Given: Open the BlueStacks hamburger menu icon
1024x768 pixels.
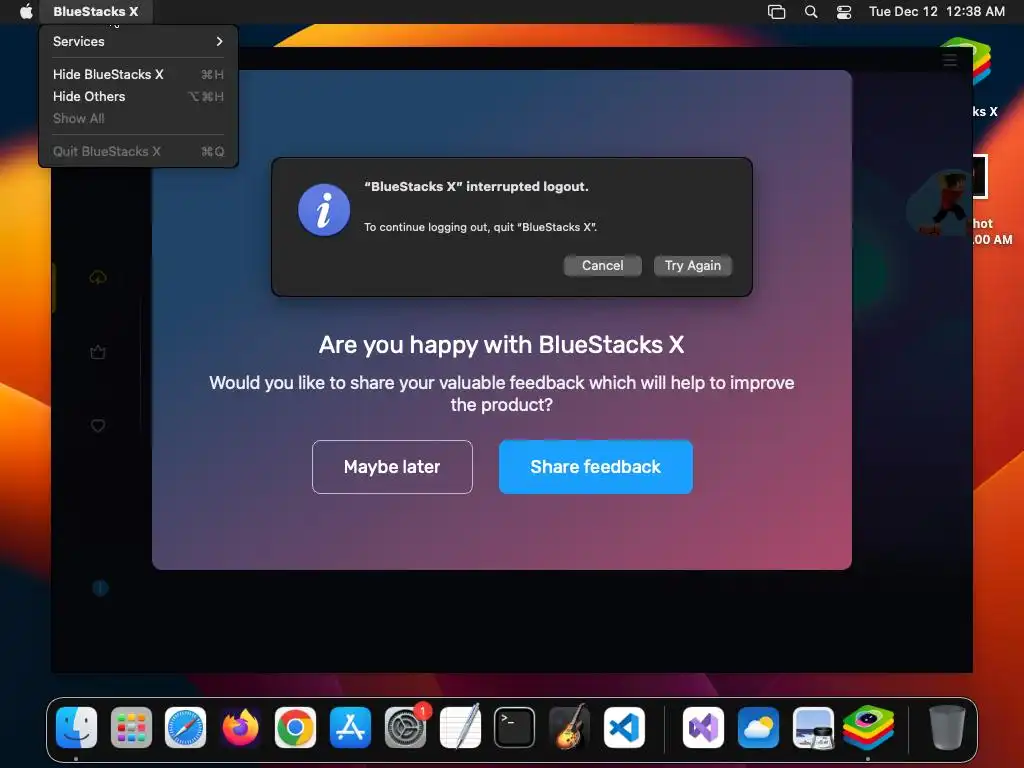Looking at the screenshot, I should (950, 60).
